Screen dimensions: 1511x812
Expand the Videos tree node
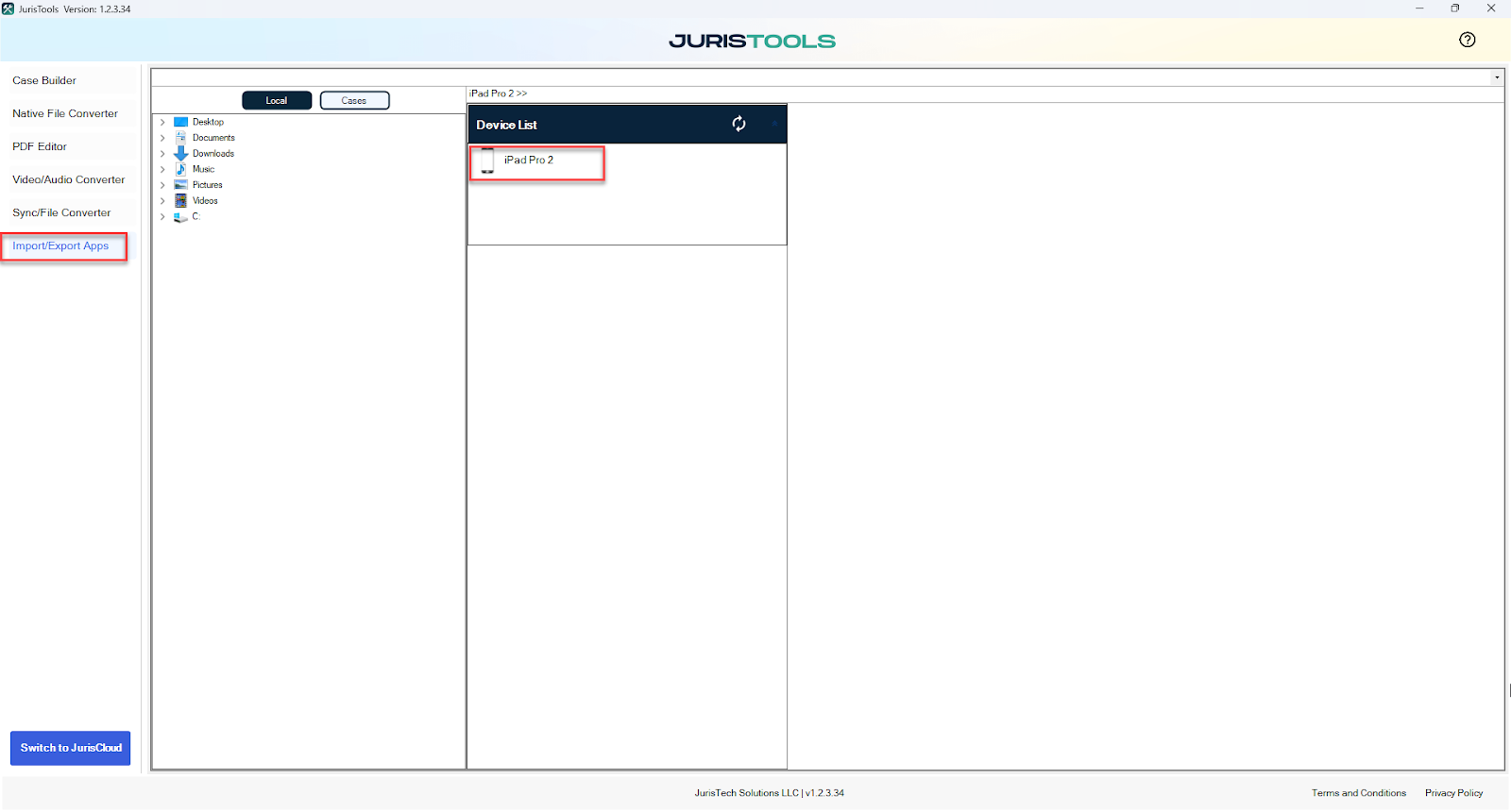pyautogui.click(x=162, y=200)
